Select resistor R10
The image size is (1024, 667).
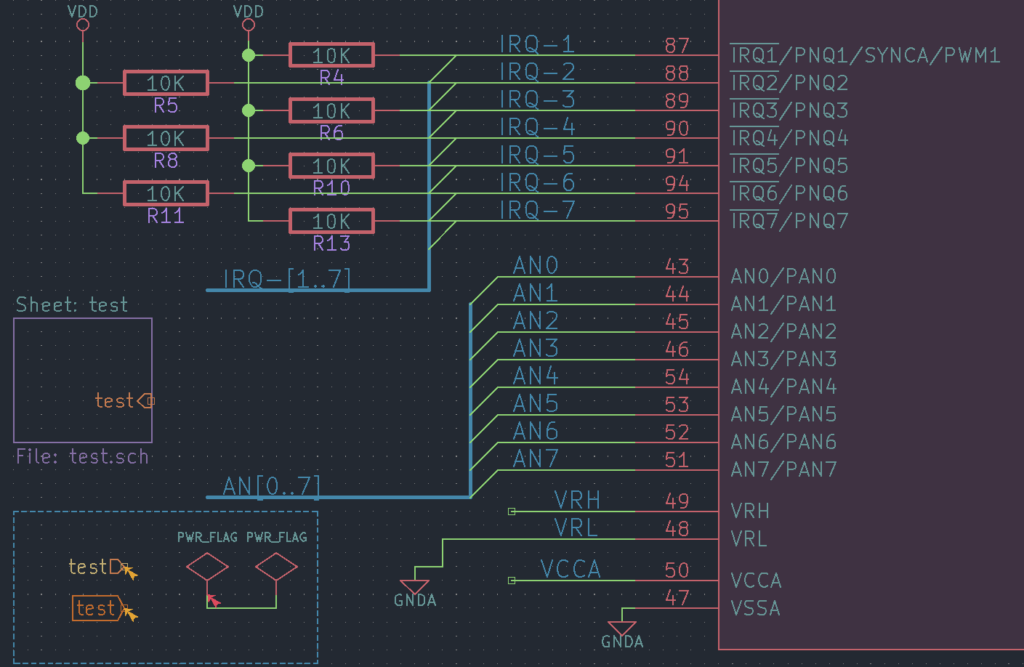(331, 165)
